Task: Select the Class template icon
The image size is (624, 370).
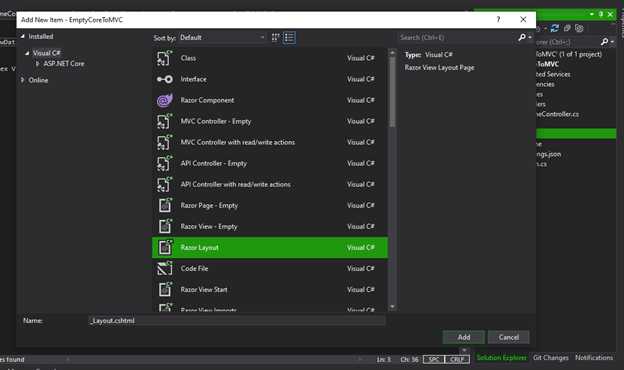Action: pos(164,58)
